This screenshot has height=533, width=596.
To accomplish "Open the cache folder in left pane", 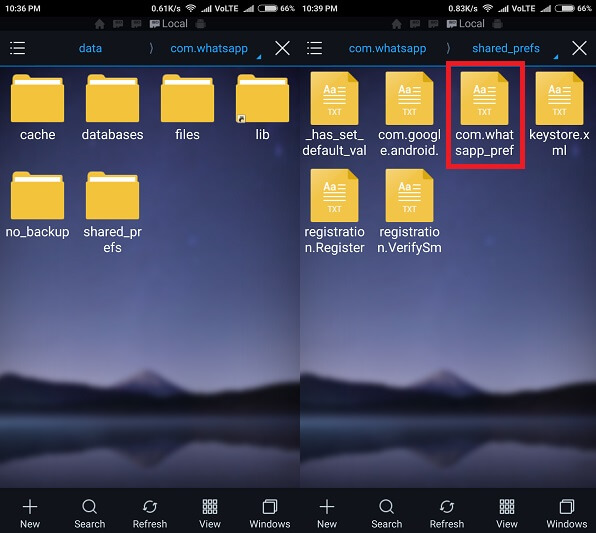I will tap(37, 108).
